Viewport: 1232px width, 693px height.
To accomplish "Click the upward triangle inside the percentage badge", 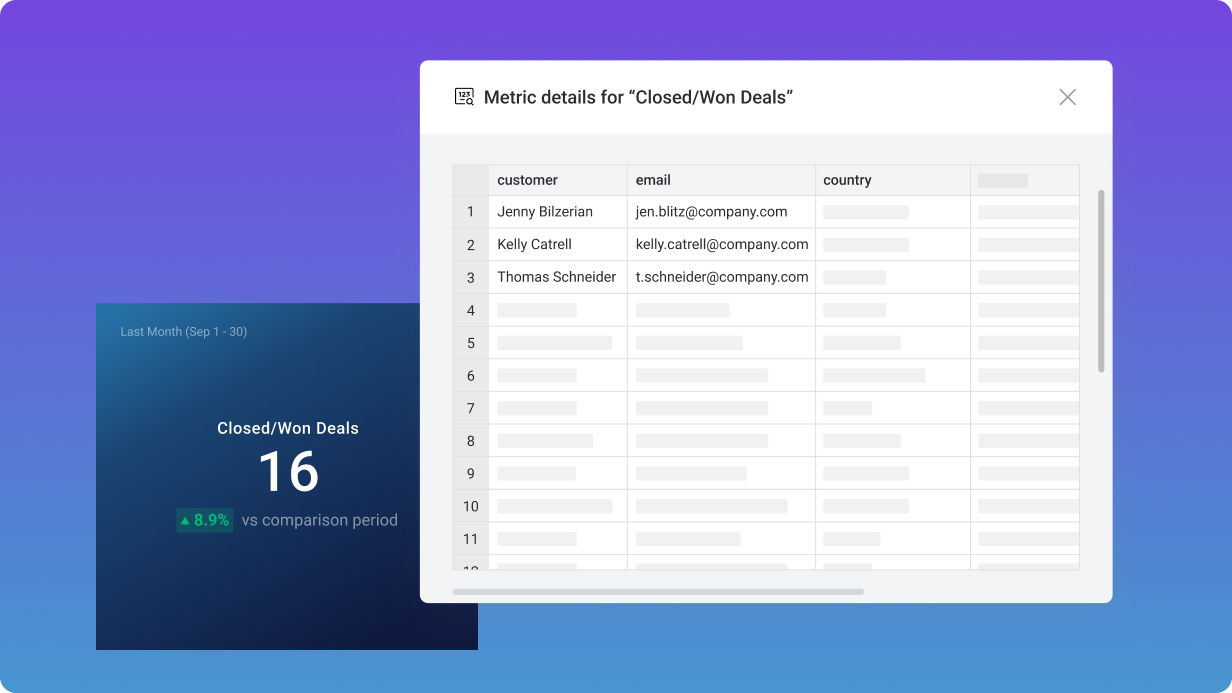I will coord(184,520).
